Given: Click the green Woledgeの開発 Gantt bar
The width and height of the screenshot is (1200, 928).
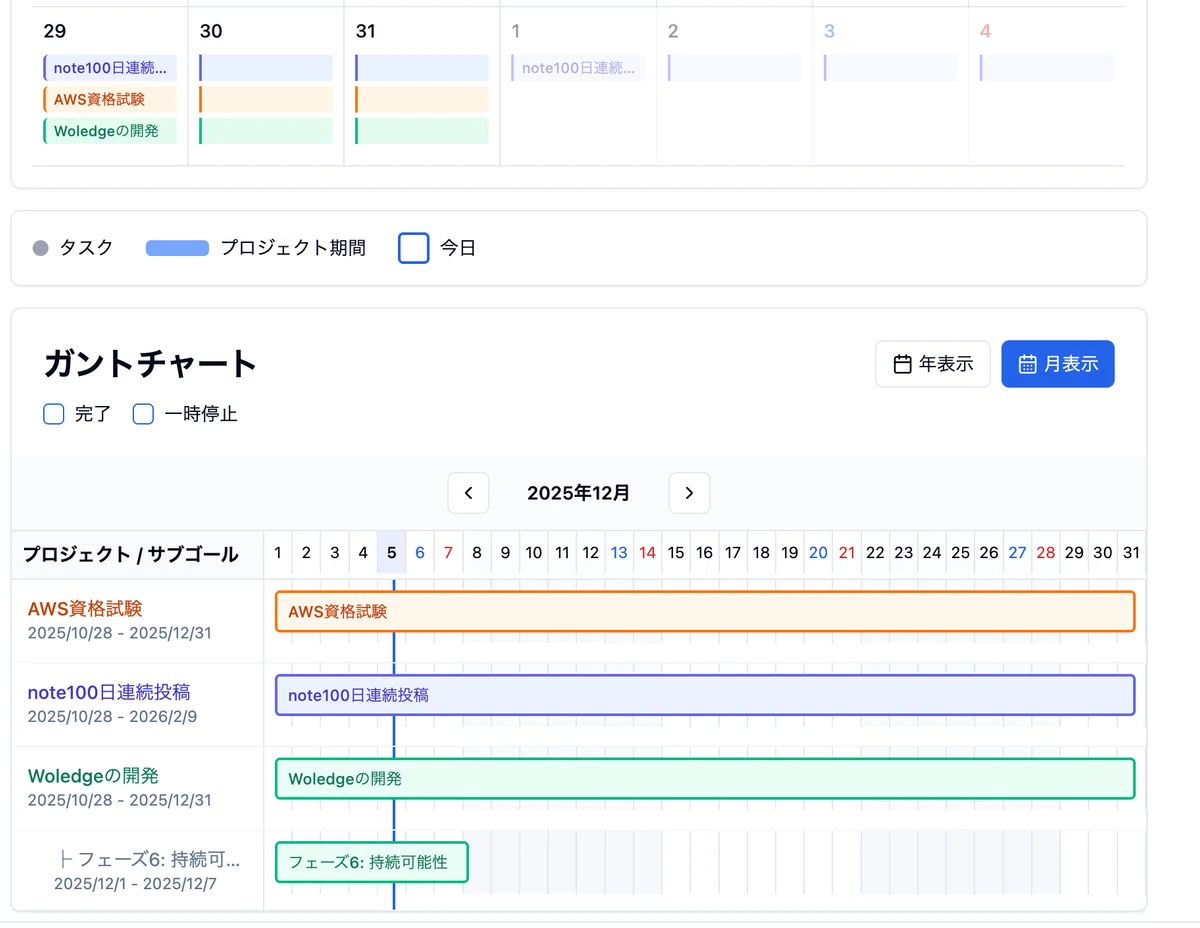Looking at the screenshot, I should coord(705,779).
